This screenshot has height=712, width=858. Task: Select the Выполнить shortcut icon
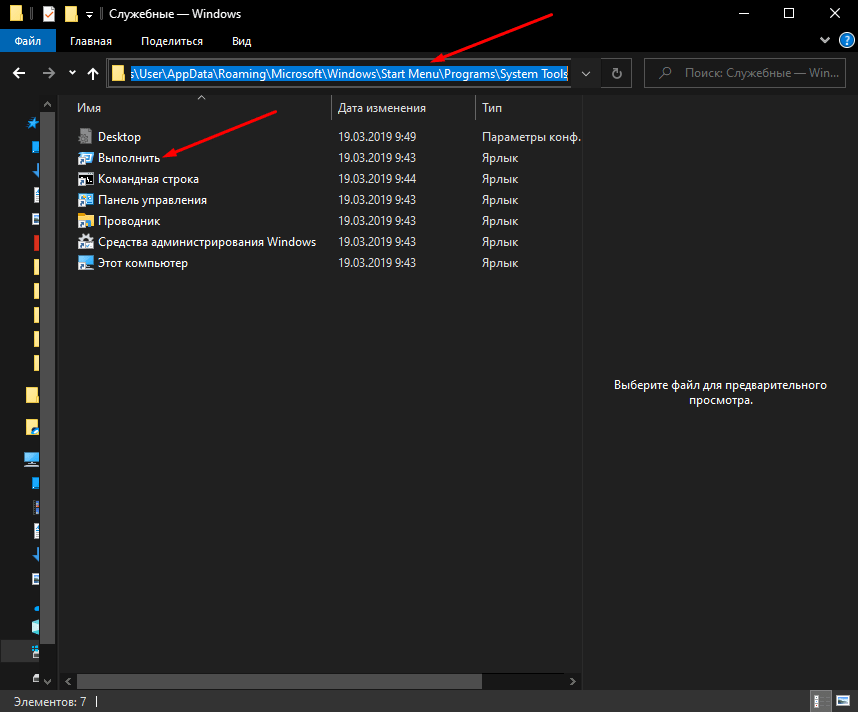point(85,158)
